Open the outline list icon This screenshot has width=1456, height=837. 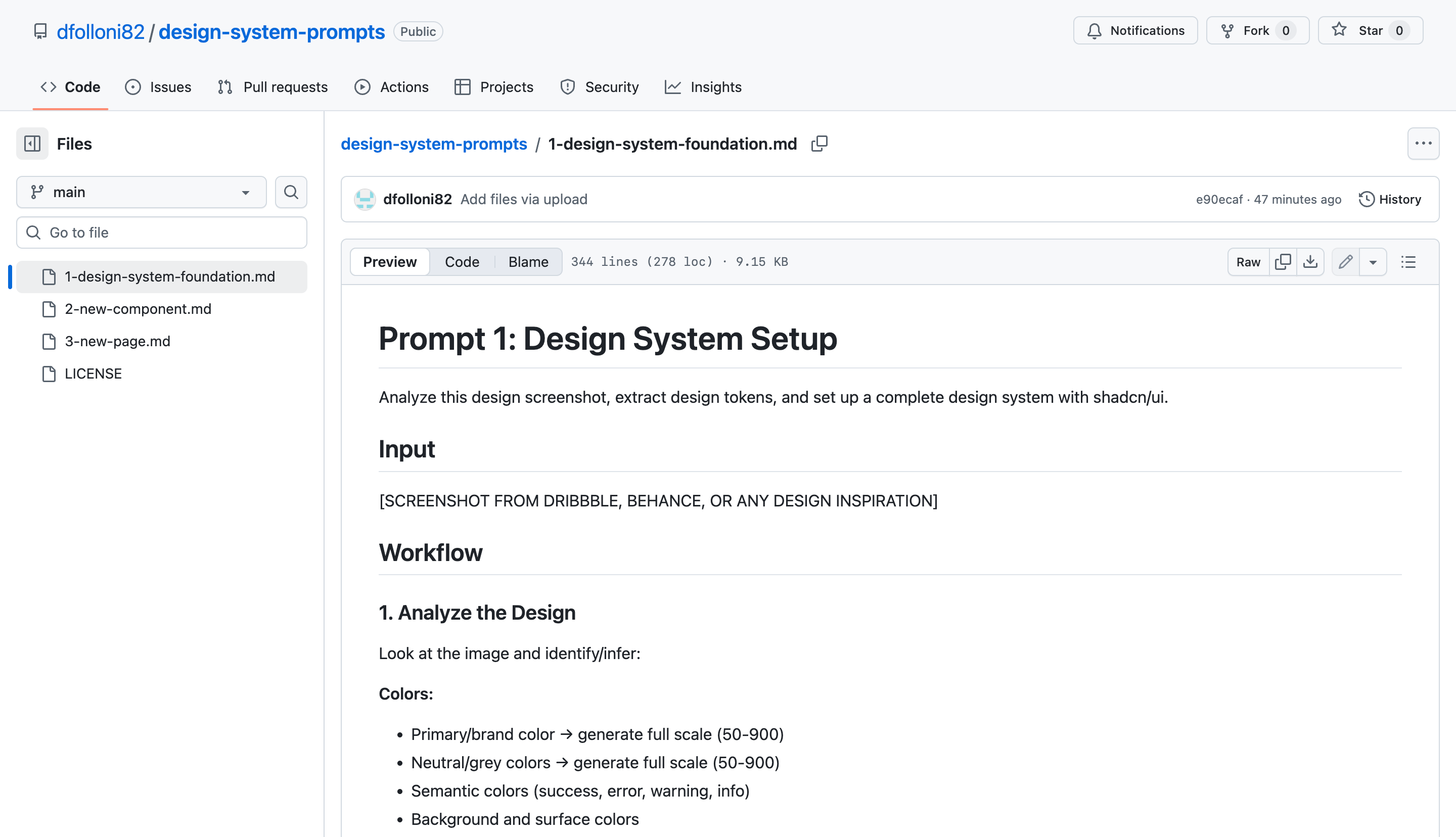point(1408,262)
